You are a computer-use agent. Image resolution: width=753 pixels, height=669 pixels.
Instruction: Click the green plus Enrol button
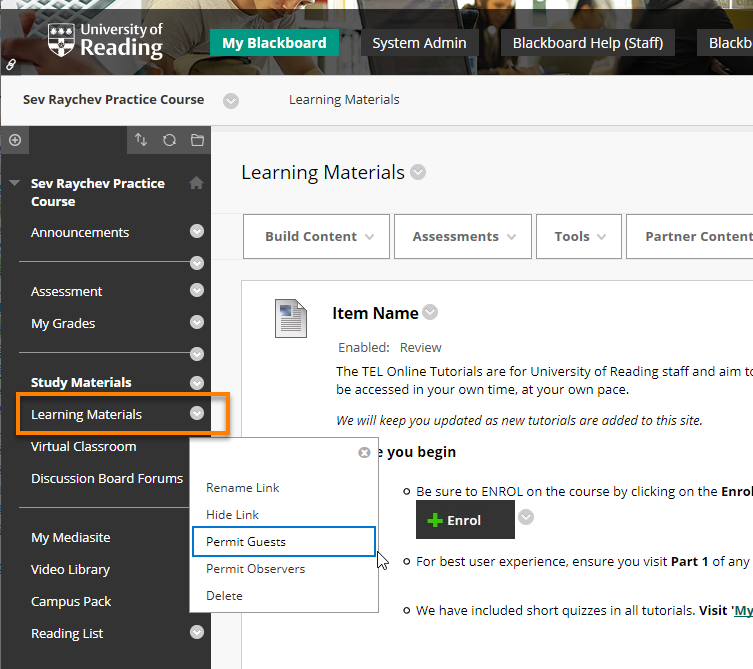[465, 520]
